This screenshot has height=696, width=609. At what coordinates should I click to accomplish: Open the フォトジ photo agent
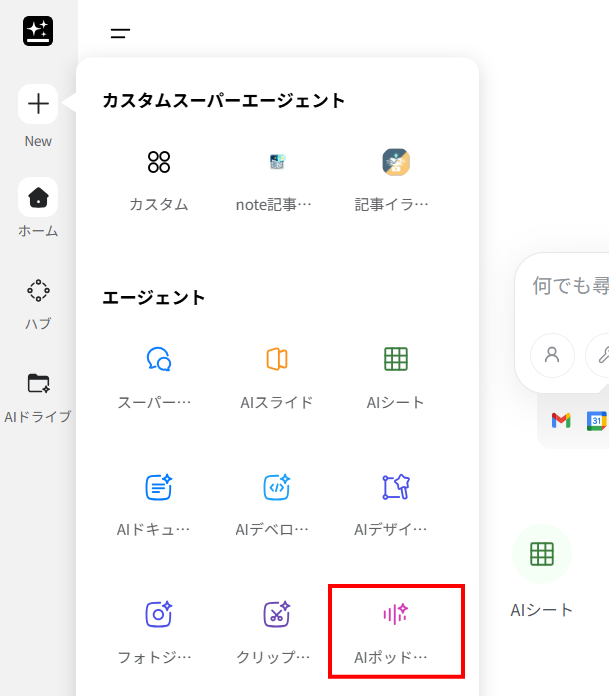click(x=159, y=629)
